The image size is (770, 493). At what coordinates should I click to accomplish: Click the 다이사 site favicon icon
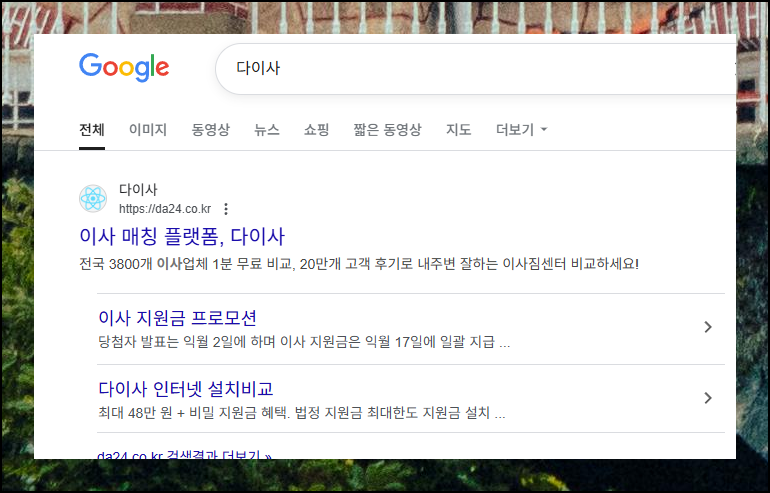click(93, 199)
